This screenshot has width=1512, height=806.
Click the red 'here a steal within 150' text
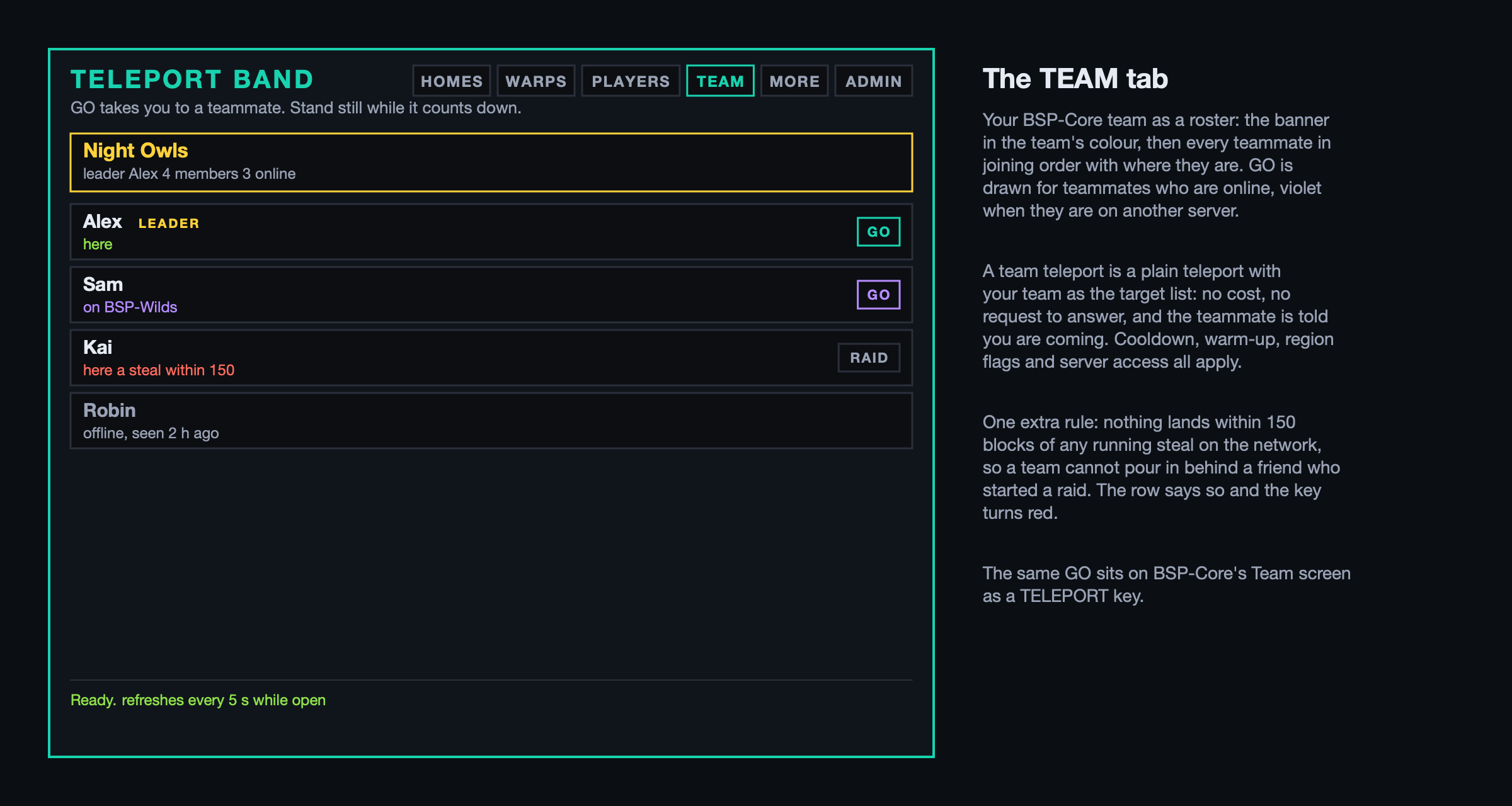[159, 370]
